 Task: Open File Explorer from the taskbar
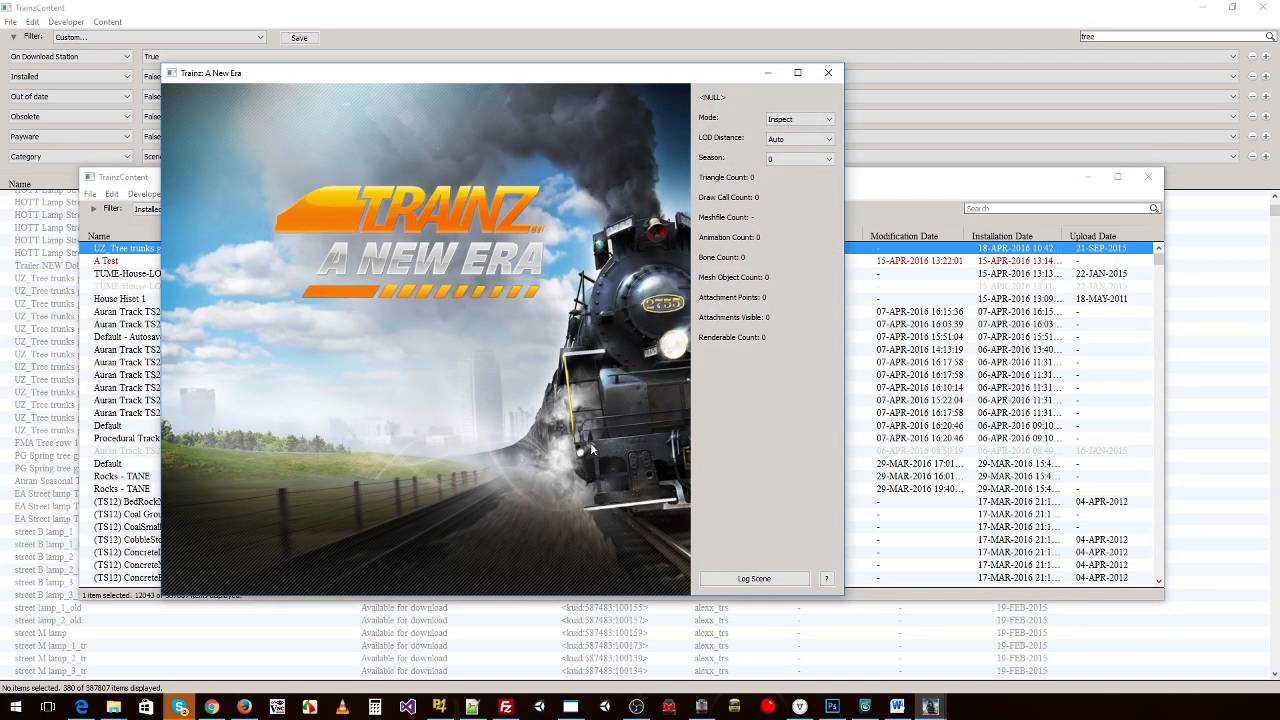point(114,707)
